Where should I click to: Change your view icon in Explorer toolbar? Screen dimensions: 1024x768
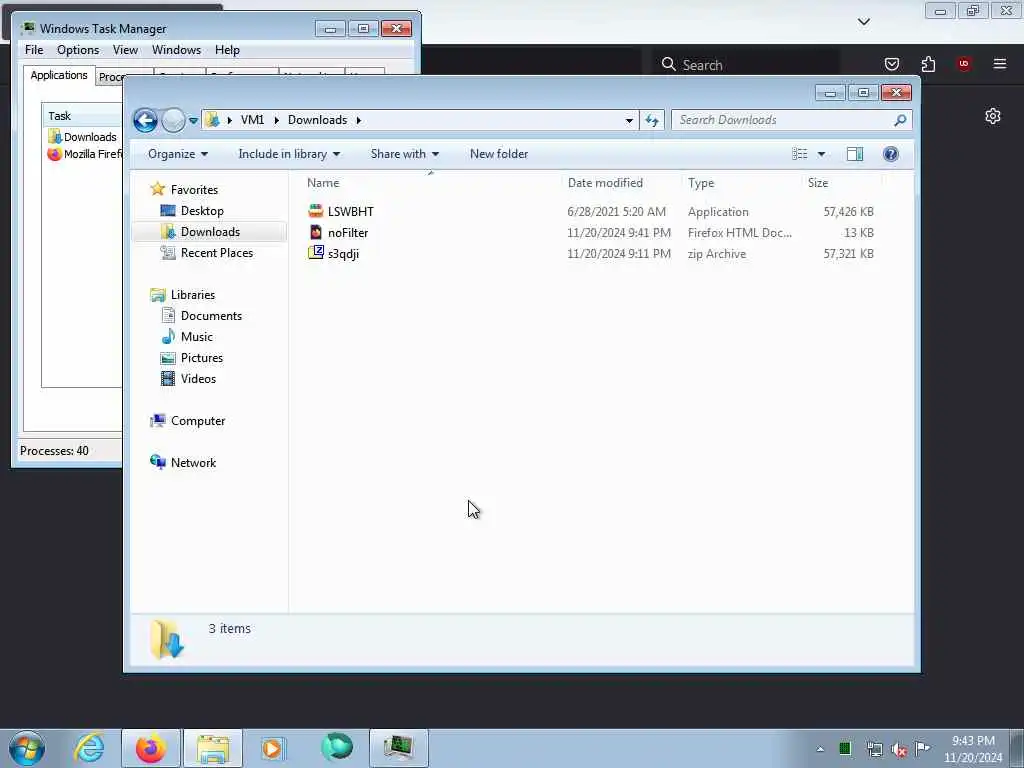tap(799, 154)
